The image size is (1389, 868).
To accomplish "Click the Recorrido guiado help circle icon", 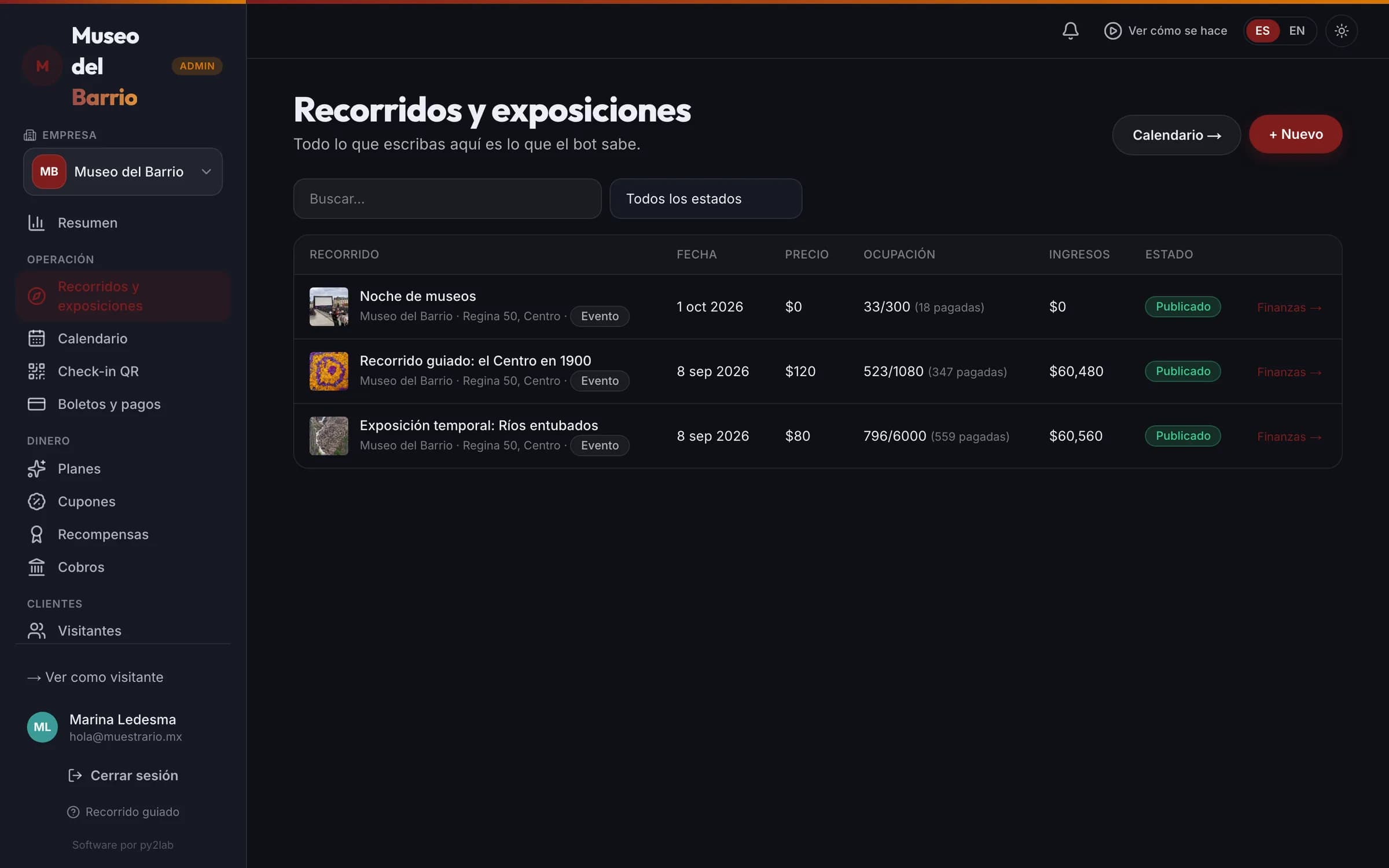I will pos(73,812).
